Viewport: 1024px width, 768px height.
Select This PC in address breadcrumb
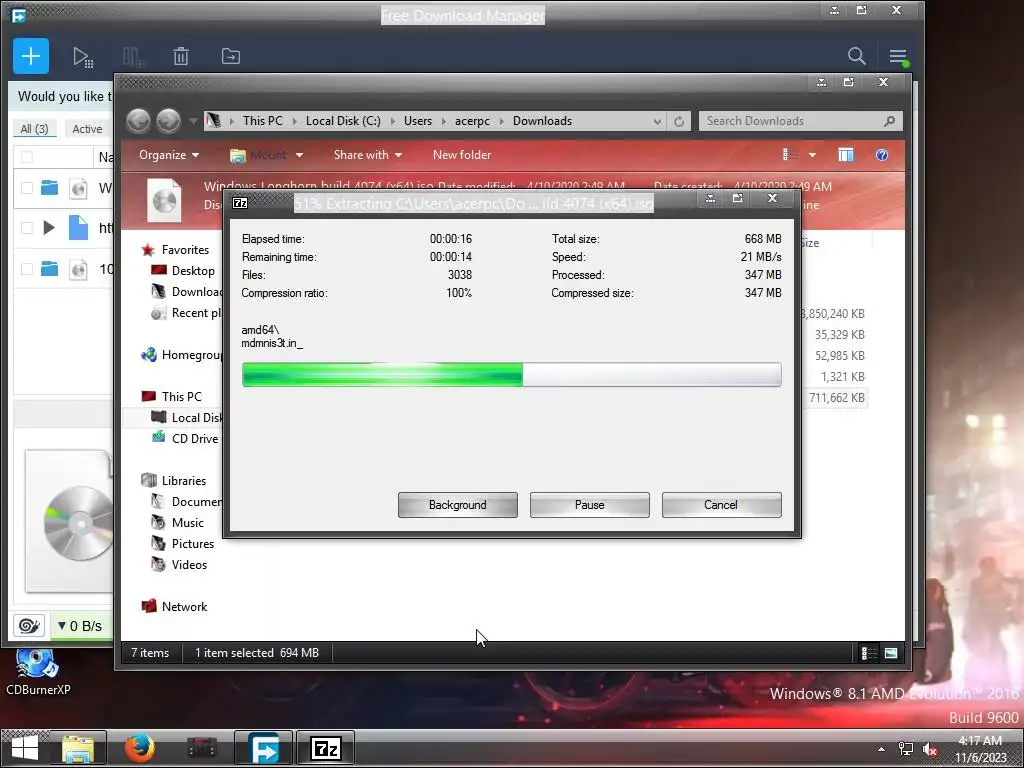pos(263,121)
